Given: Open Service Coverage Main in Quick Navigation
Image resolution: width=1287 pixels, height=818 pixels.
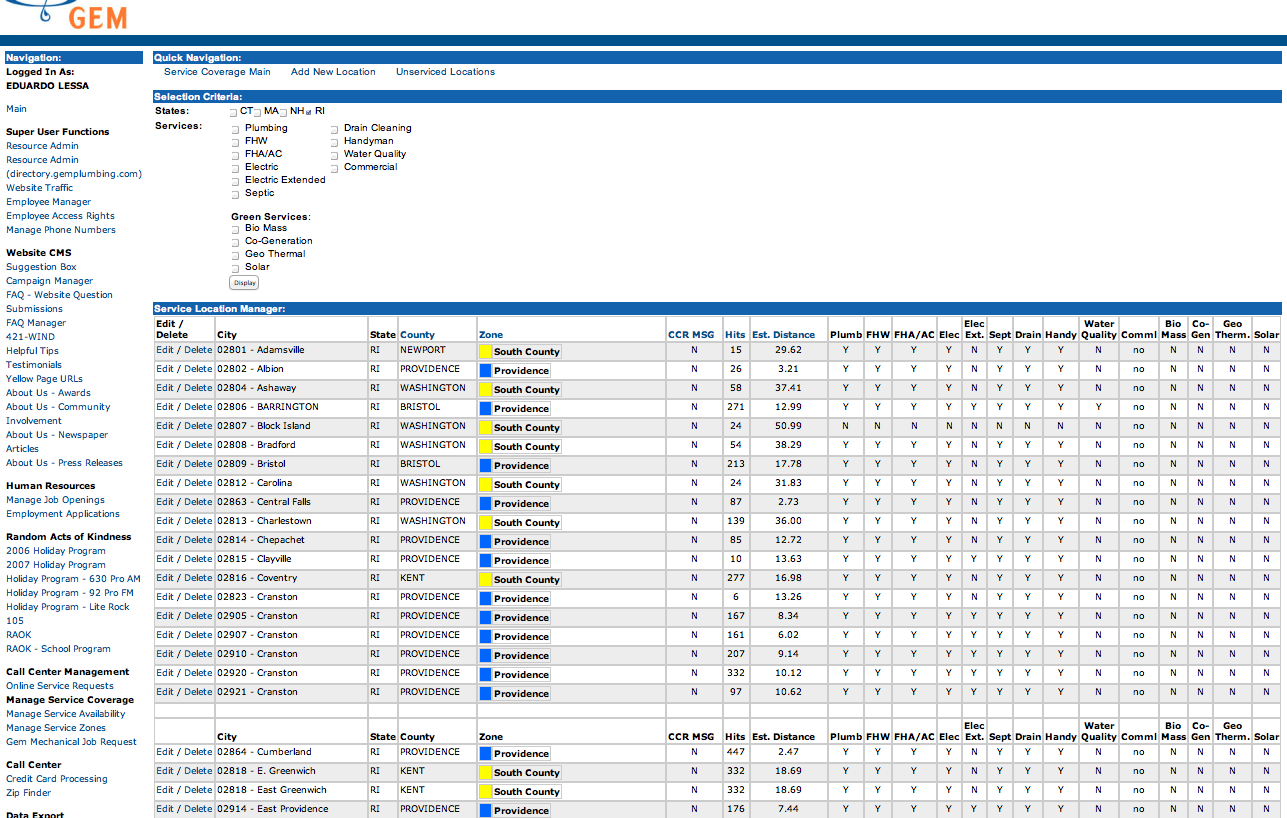Looking at the screenshot, I should point(217,72).
